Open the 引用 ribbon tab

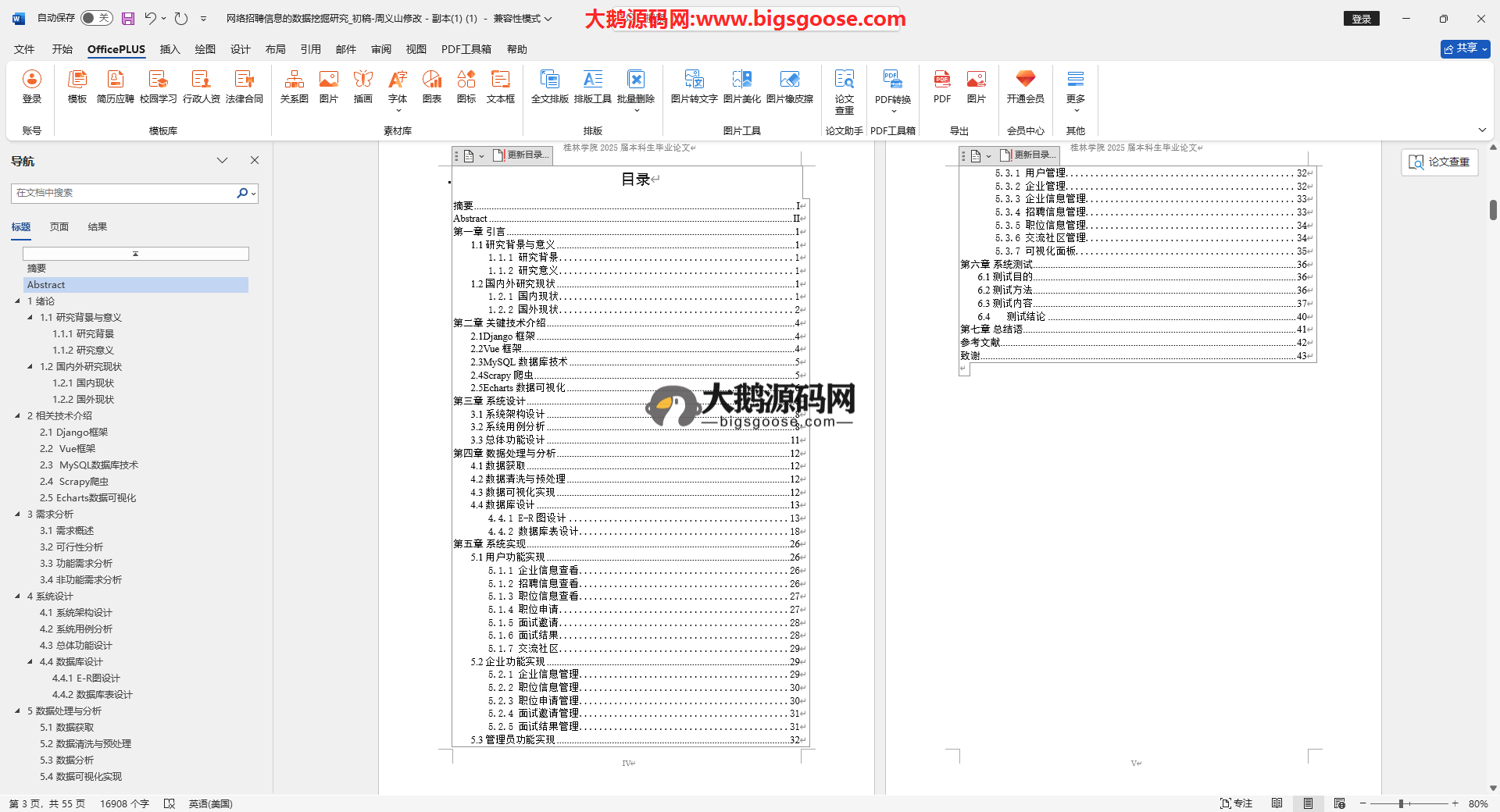[310, 49]
